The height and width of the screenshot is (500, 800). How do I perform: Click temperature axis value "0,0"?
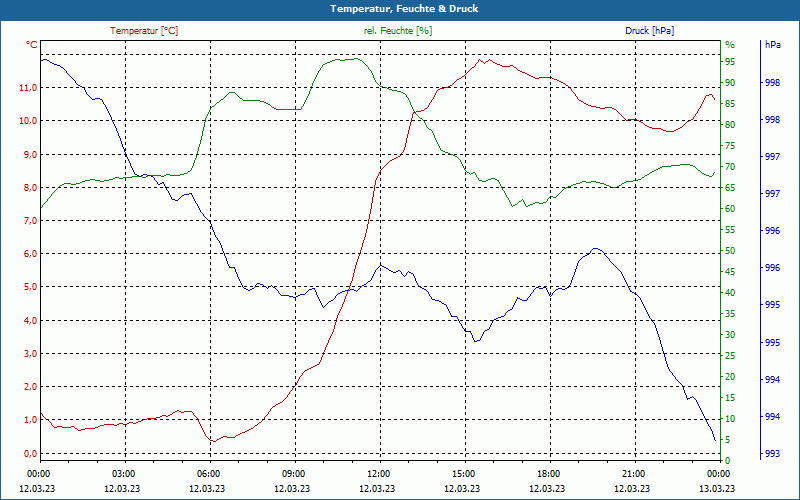coord(30,454)
